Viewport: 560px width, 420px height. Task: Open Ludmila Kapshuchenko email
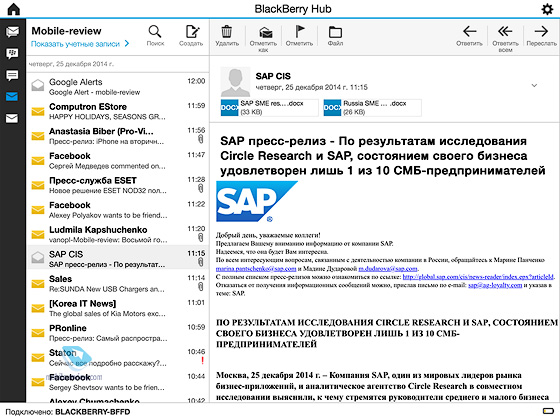pos(118,234)
